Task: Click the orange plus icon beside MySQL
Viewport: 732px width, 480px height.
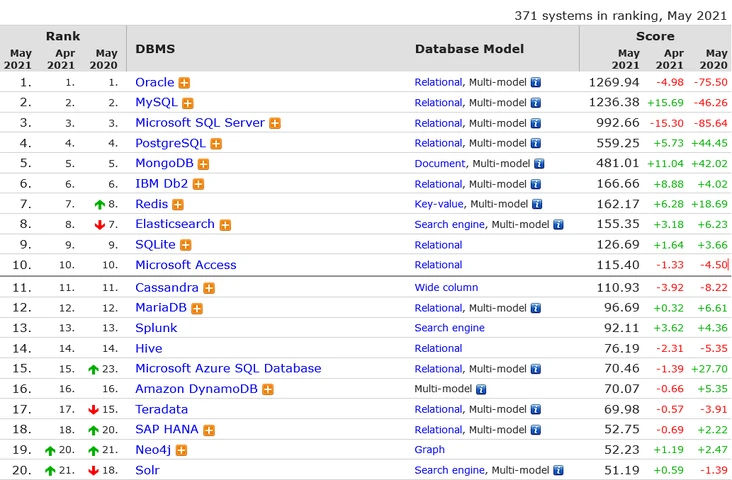Action: (x=188, y=103)
